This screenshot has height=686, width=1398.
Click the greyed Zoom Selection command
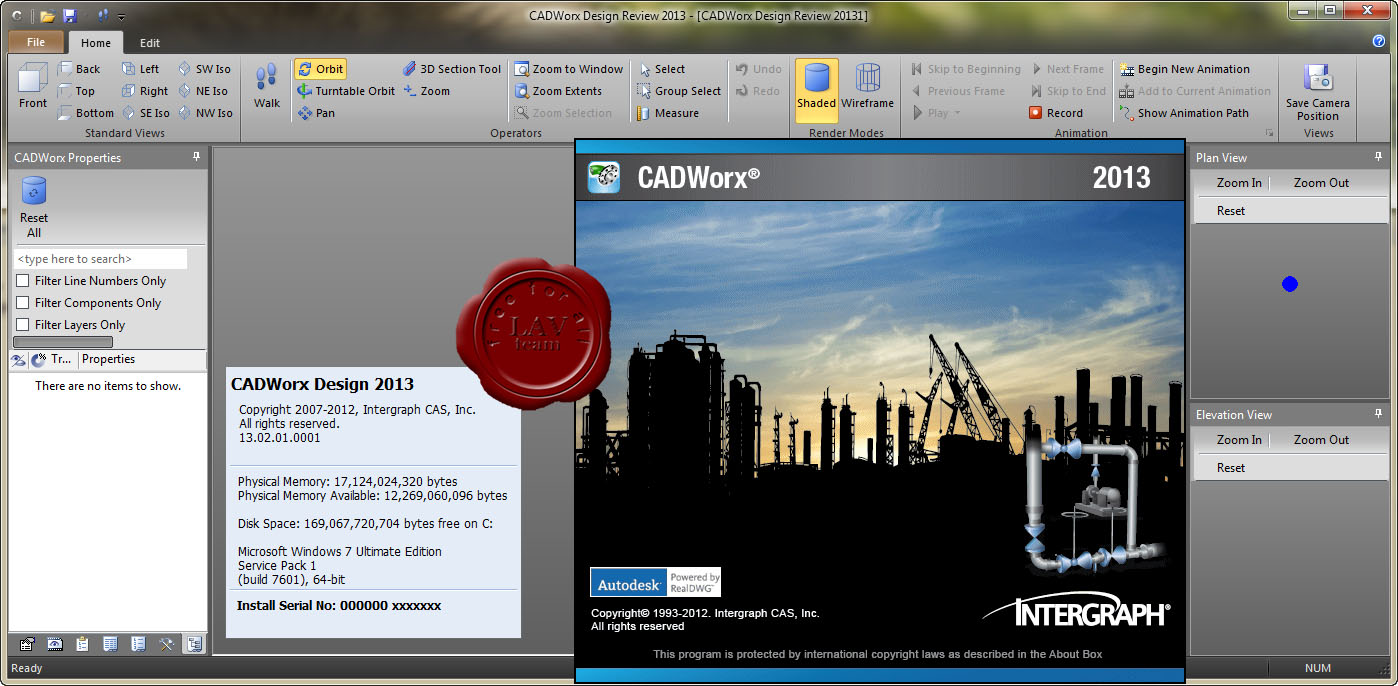564,113
